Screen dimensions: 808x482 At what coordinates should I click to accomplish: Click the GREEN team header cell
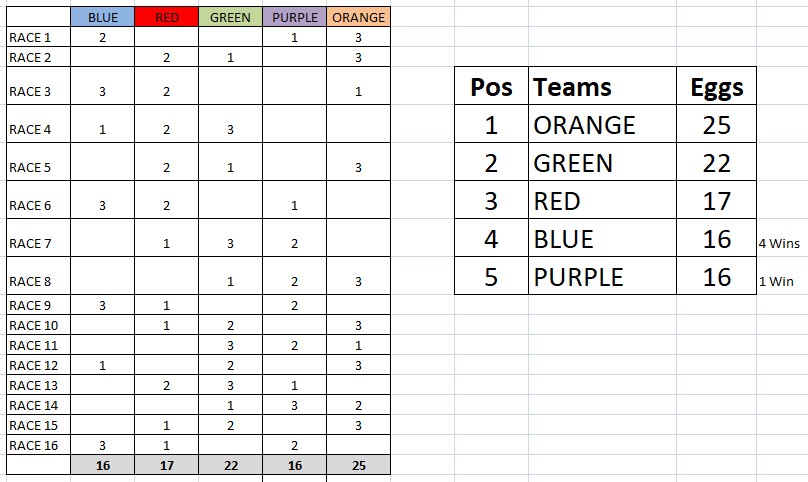click(230, 17)
